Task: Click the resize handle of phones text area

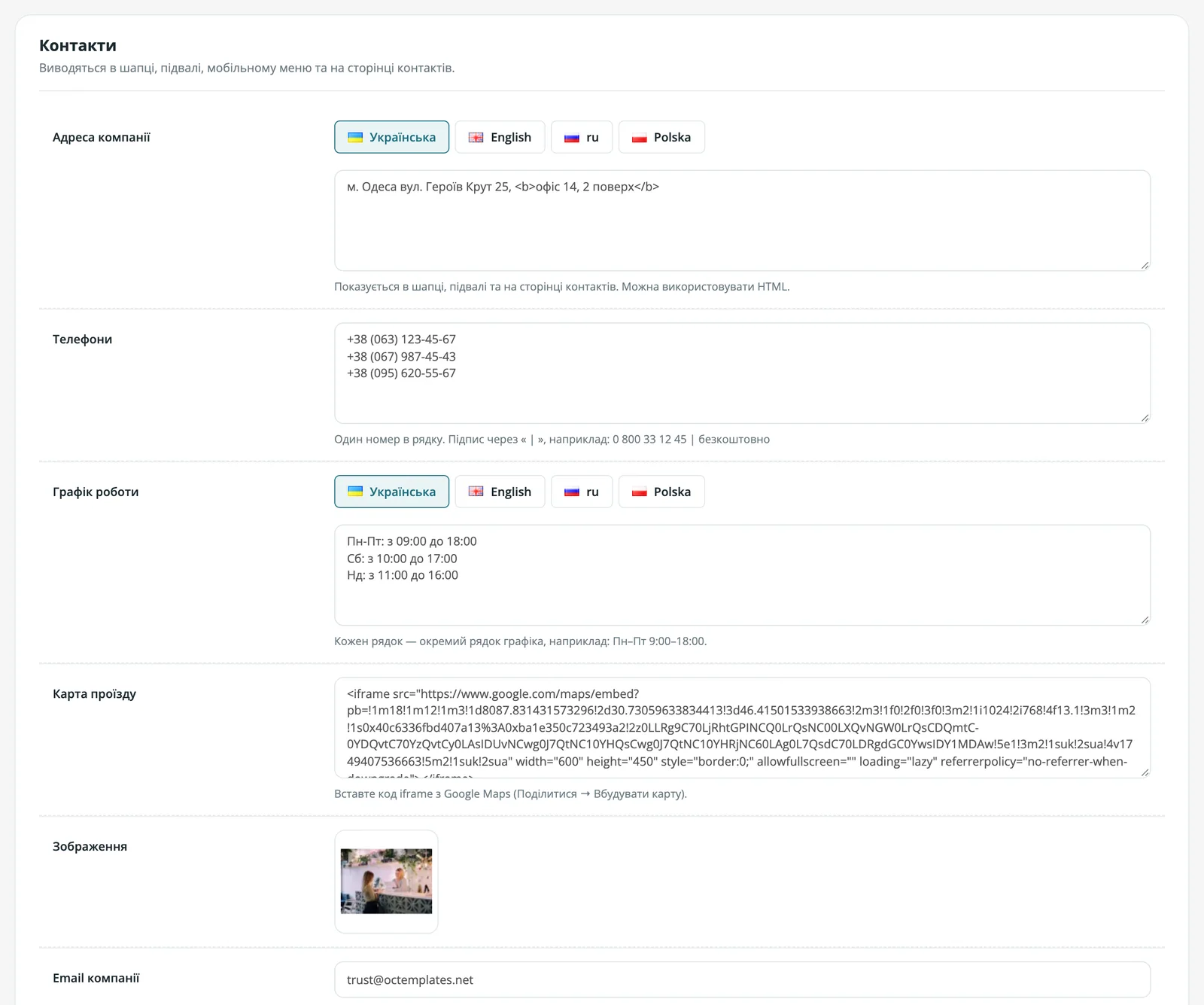Action: click(x=1145, y=417)
